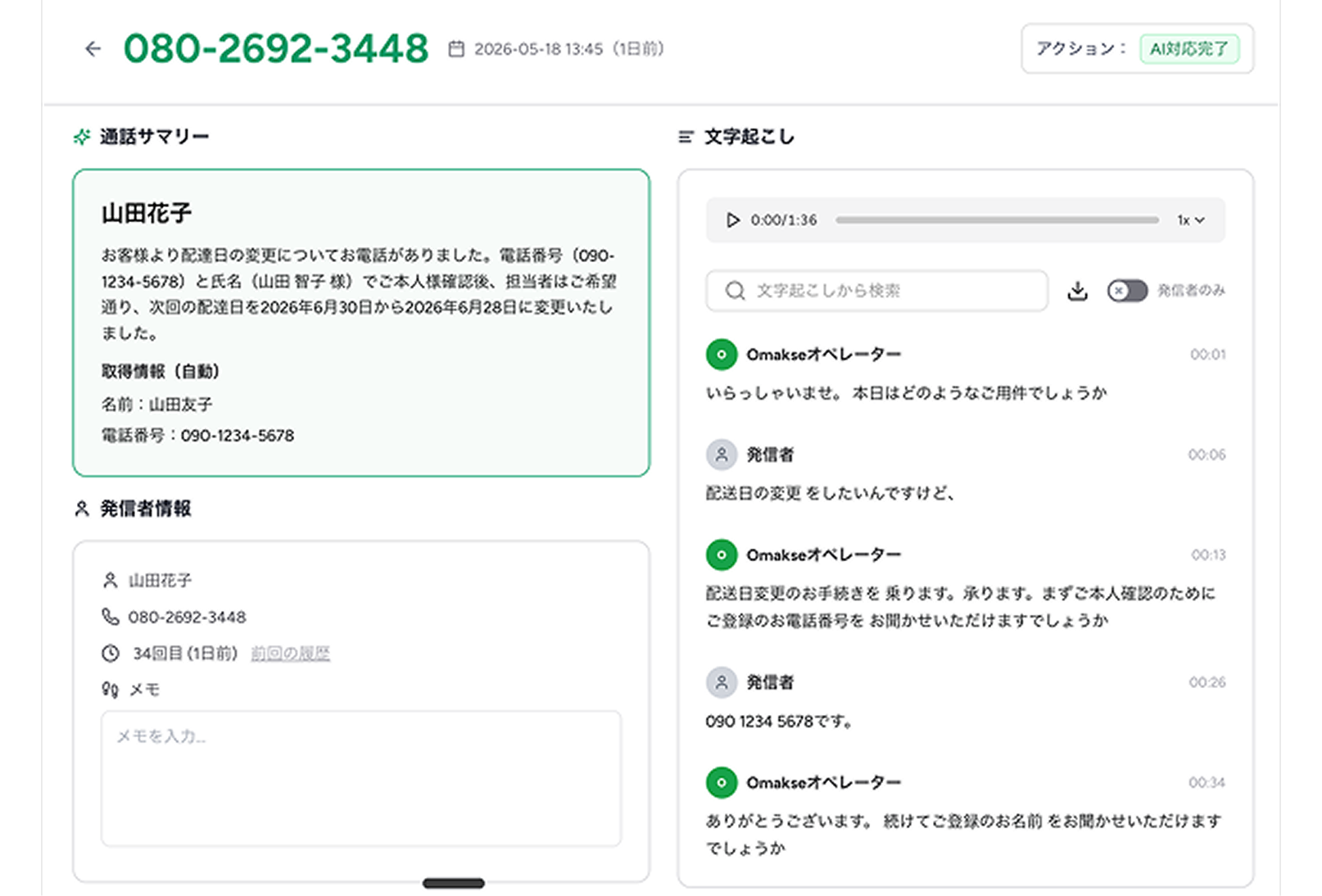Open the 前回の履歴 link
This screenshot has height=896, width=1322.
[x=290, y=654]
